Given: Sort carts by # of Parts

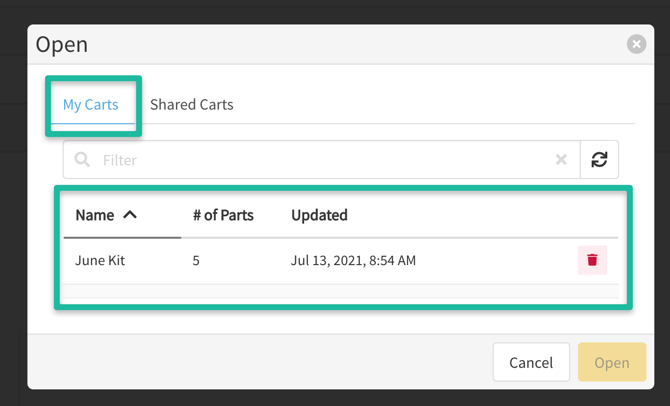Looking at the screenshot, I should pyautogui.click(x=223, y=215).
